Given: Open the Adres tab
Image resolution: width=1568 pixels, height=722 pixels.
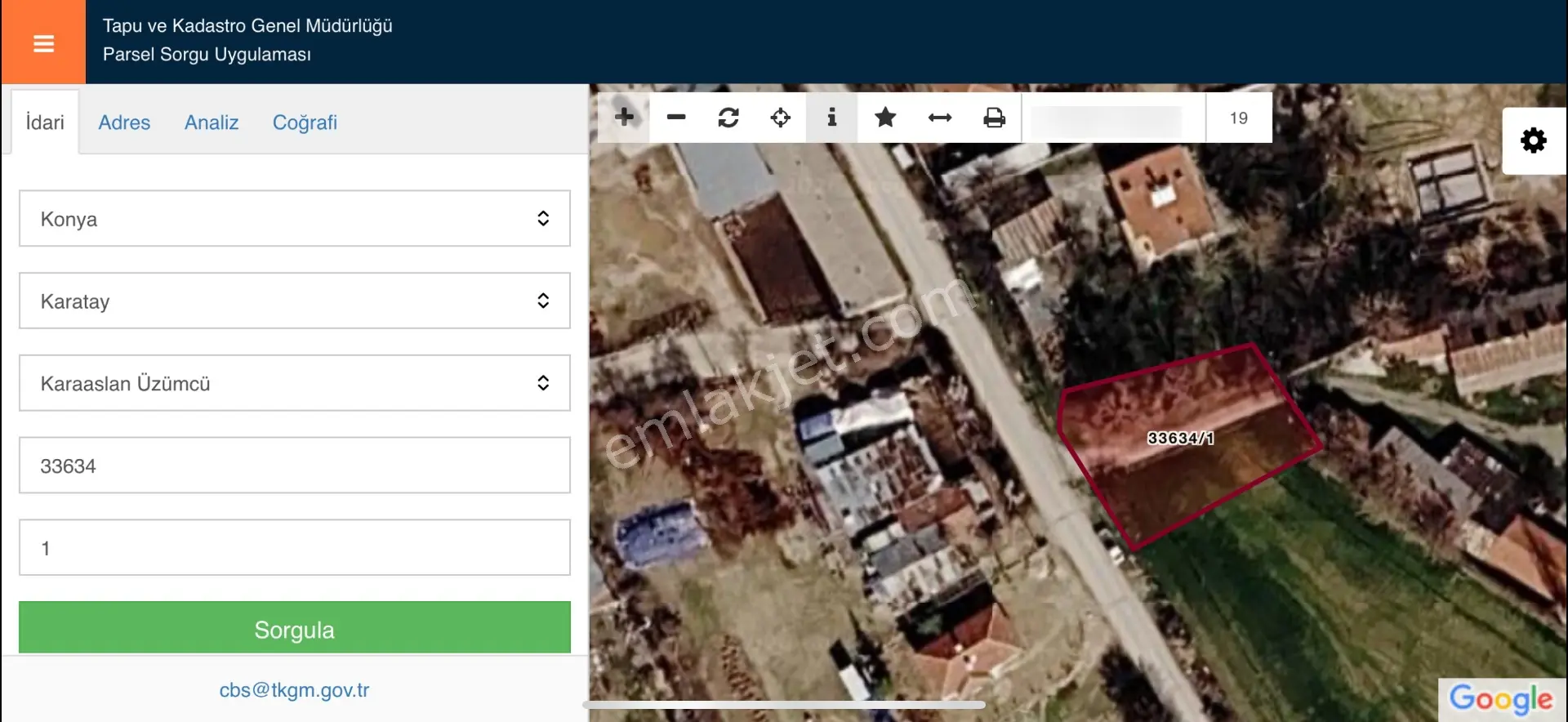Looking at the screenshot, I should coord(124,123).
